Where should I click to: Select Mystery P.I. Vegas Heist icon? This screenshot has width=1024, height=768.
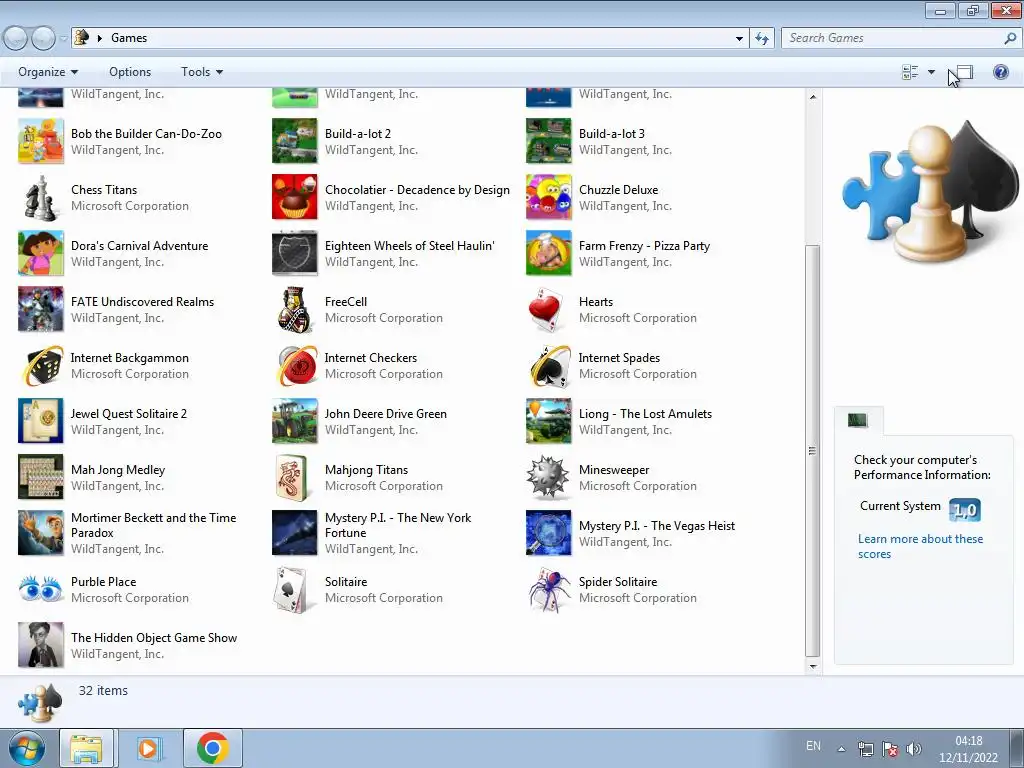pos(549,534)
